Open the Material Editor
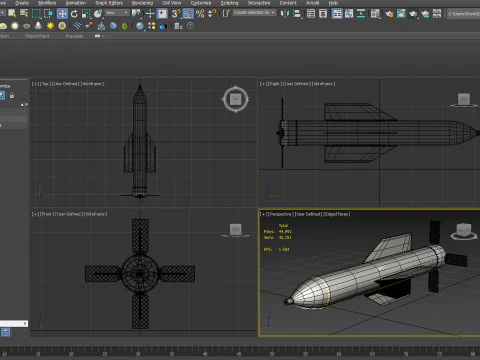 click(375, 14)
